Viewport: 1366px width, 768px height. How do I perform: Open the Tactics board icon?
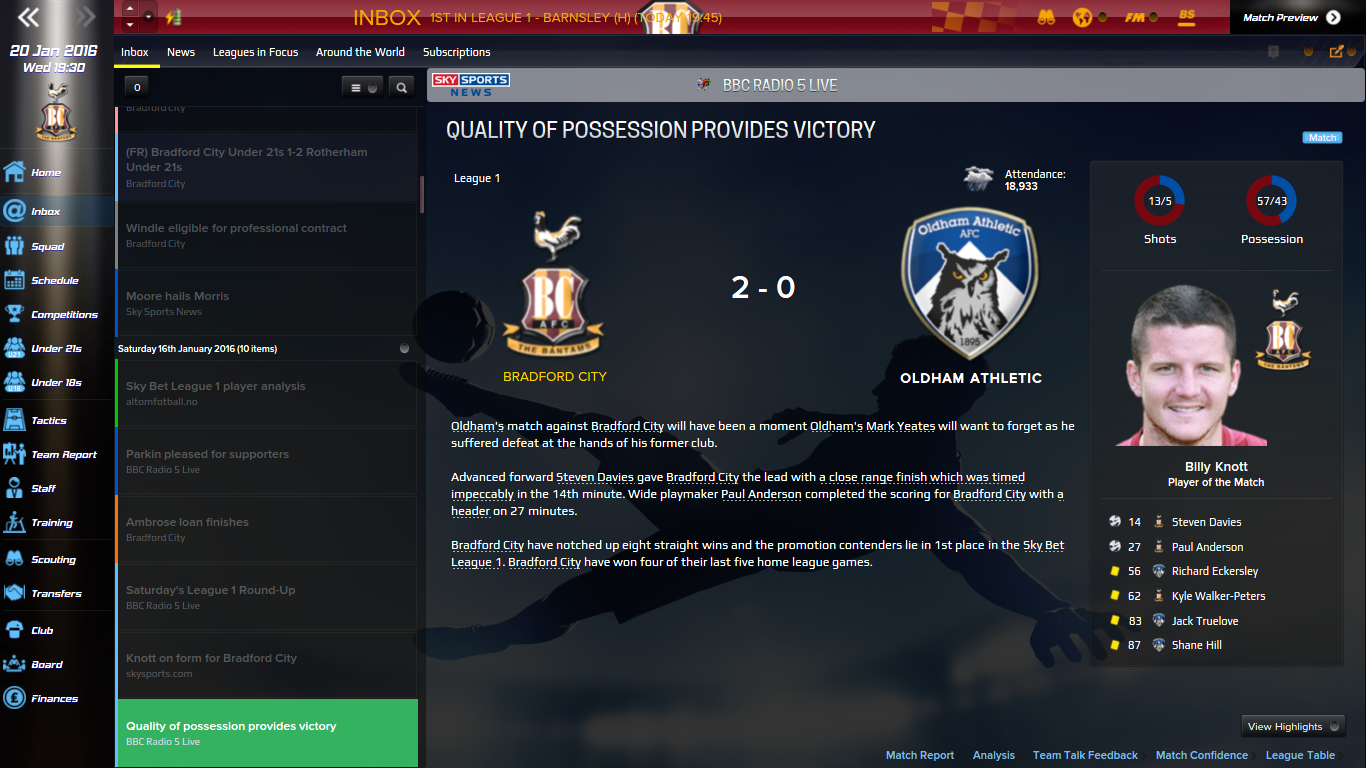point(15,420)
